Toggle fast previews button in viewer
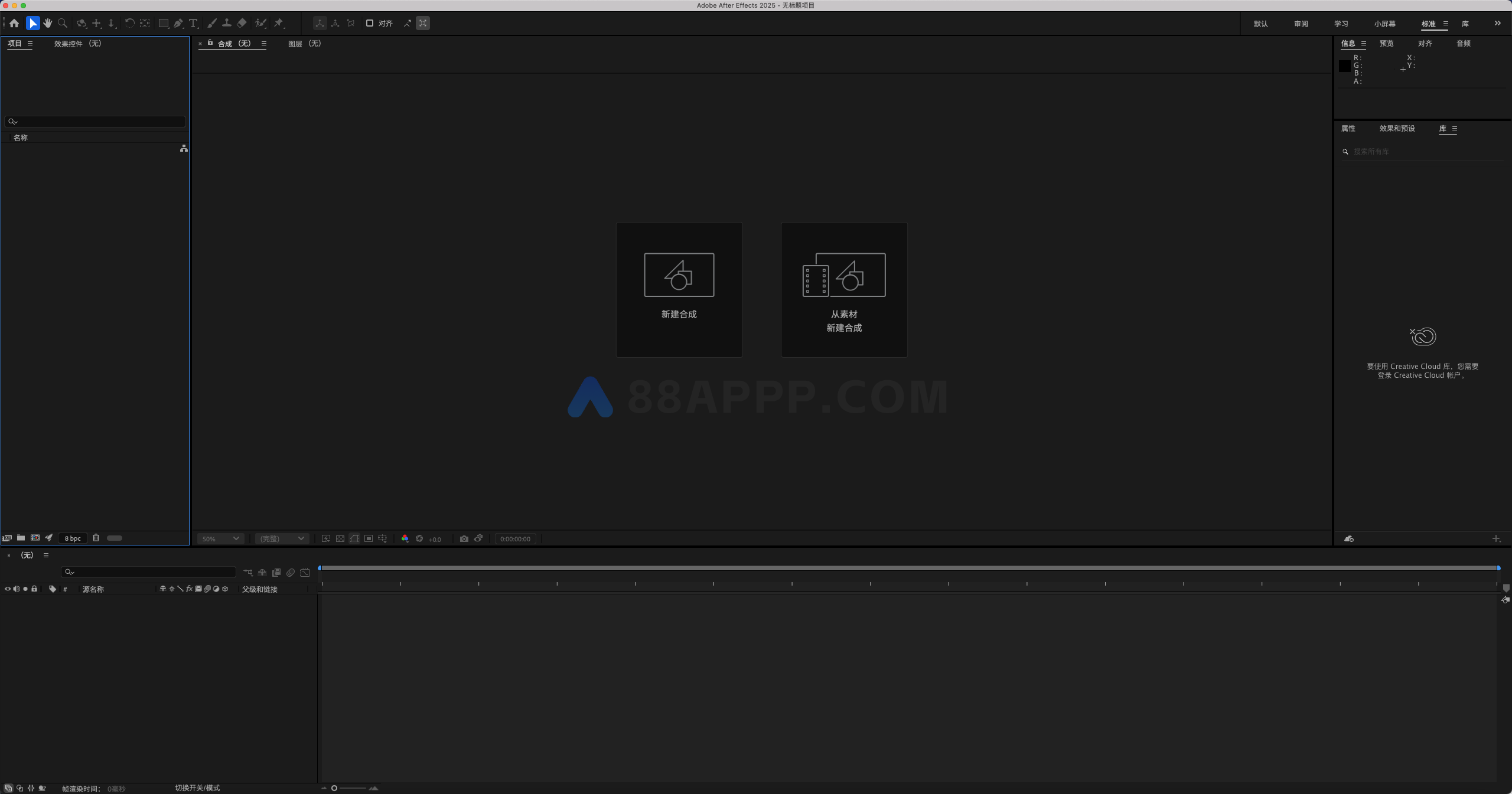The image size is (1512, 794). 326,539
